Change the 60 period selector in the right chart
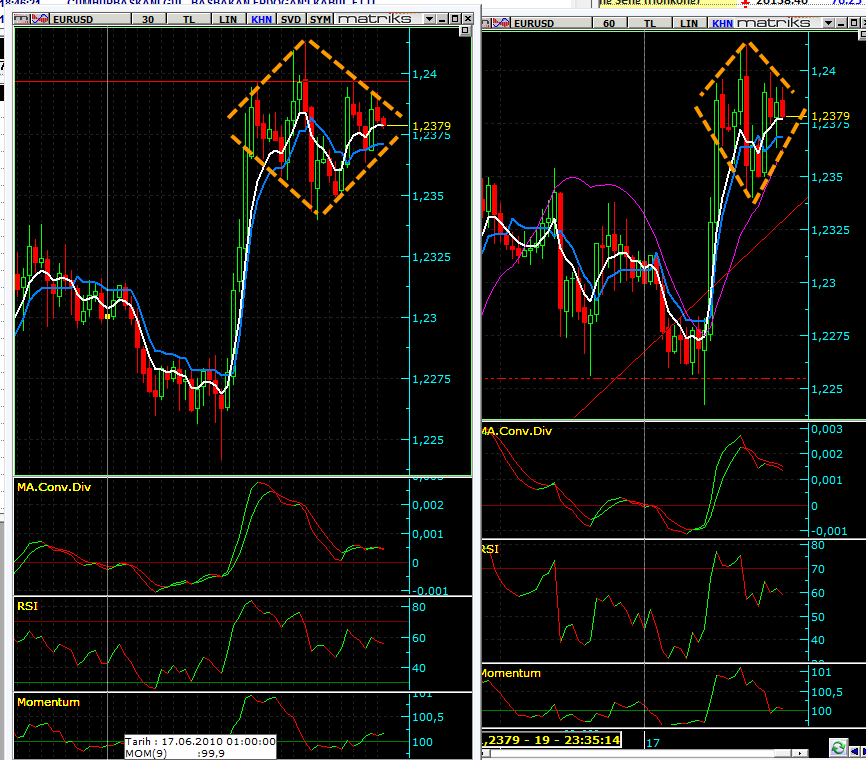The width and height of the screenshot is (866, 760). [x=609, y=23]
